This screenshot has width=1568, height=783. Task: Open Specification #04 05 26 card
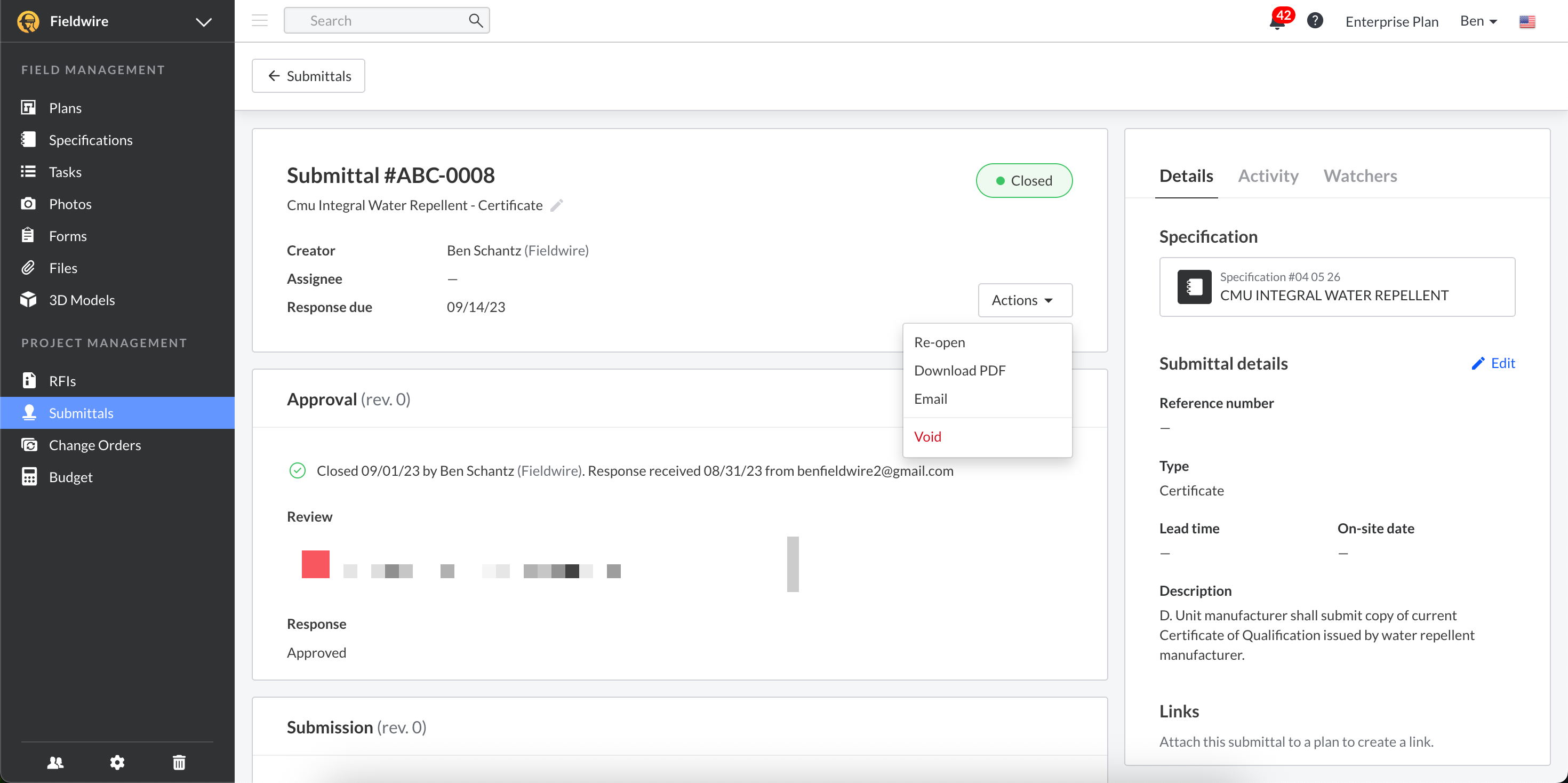point(1337,287)
